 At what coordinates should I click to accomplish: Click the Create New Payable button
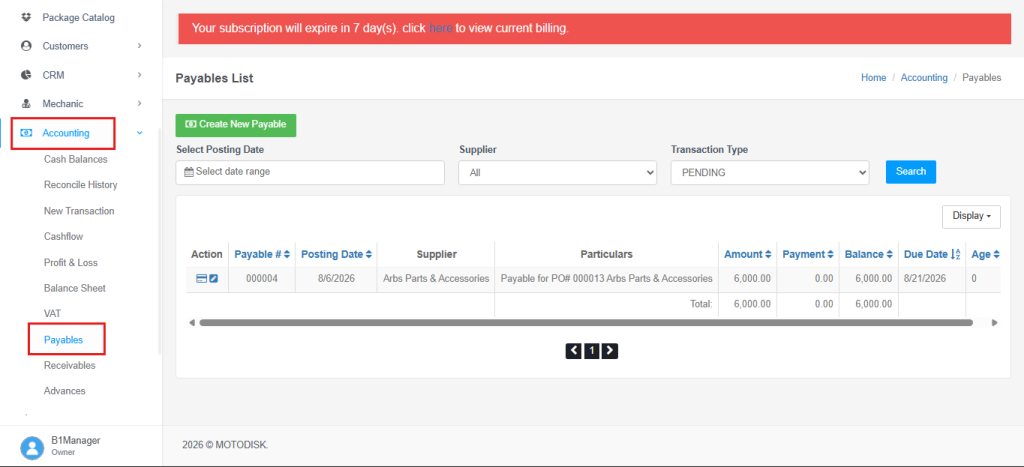point(236,125)
